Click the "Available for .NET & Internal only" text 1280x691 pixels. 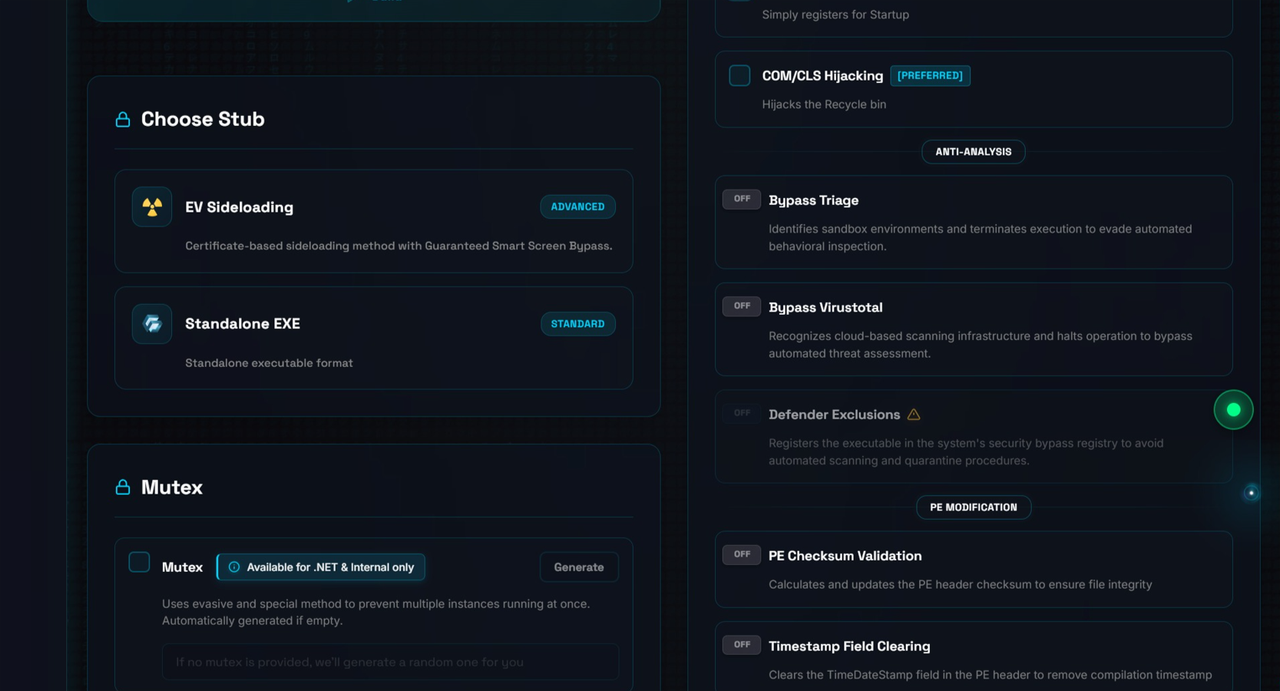tap(330, 567)
